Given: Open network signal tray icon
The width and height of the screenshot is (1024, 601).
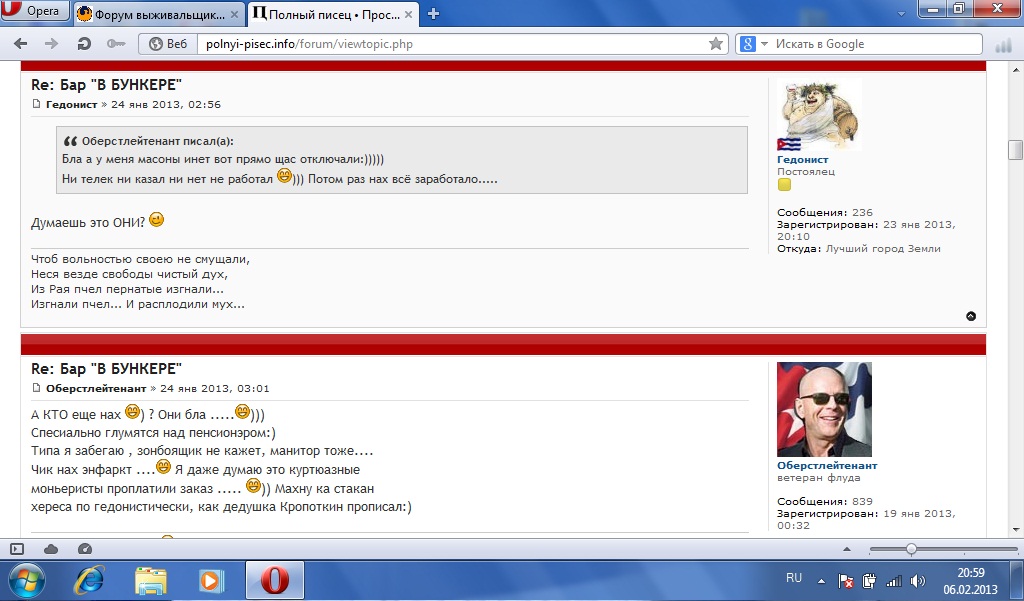Looking at the screenshot, I should [x=893, y=581].
